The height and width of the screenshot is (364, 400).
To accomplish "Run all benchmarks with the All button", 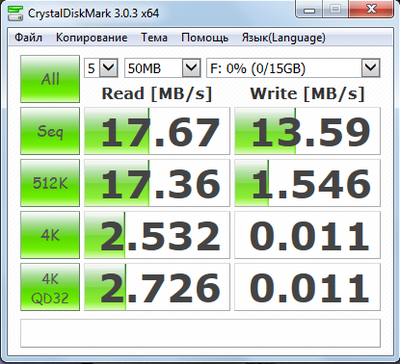I will click(50, 79).
